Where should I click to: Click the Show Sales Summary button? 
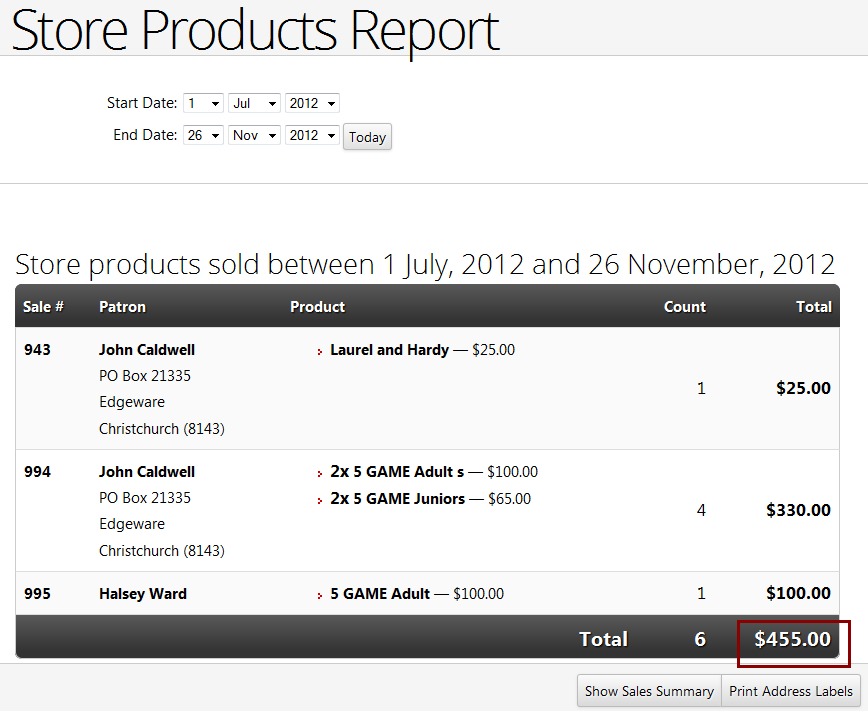(649, 691)
